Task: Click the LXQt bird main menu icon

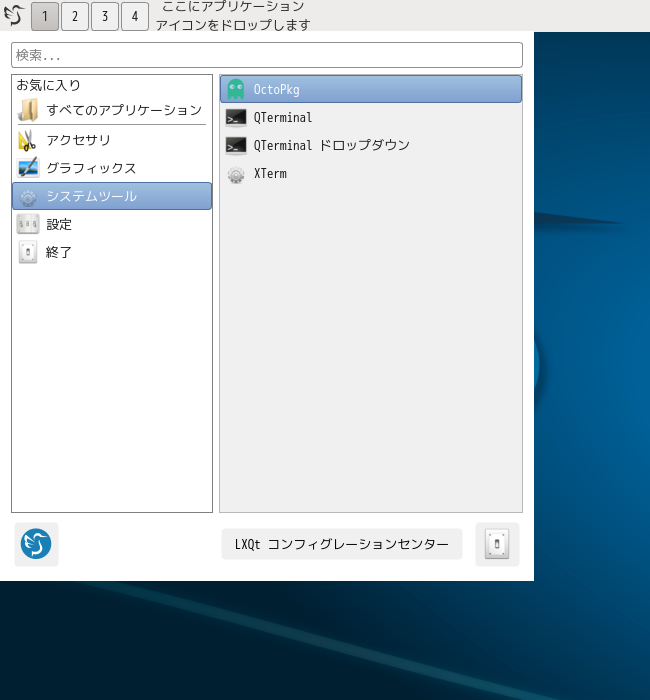Action: pyautogui.click(x=14, y=15)
